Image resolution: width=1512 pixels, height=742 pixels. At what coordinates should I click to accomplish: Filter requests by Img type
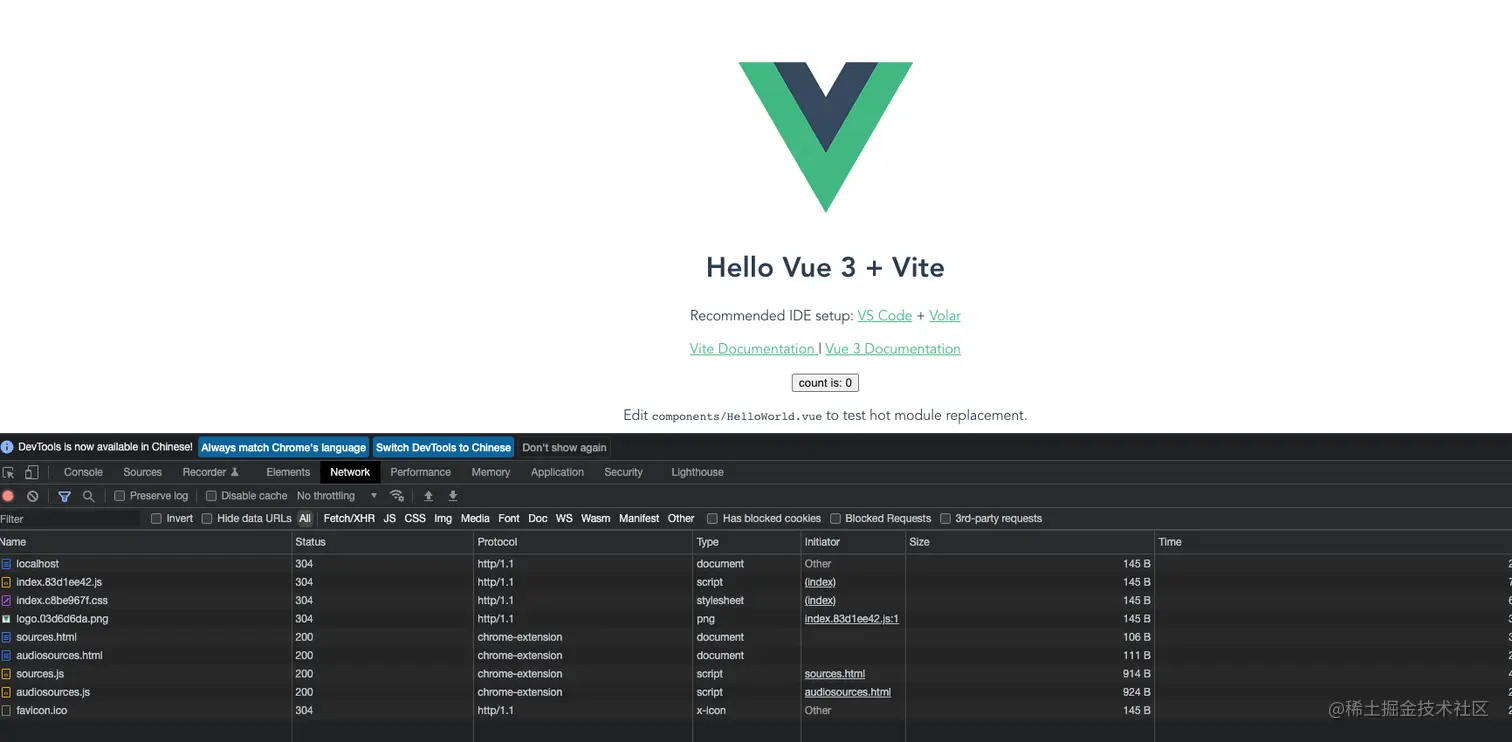[x=443, y=519]
